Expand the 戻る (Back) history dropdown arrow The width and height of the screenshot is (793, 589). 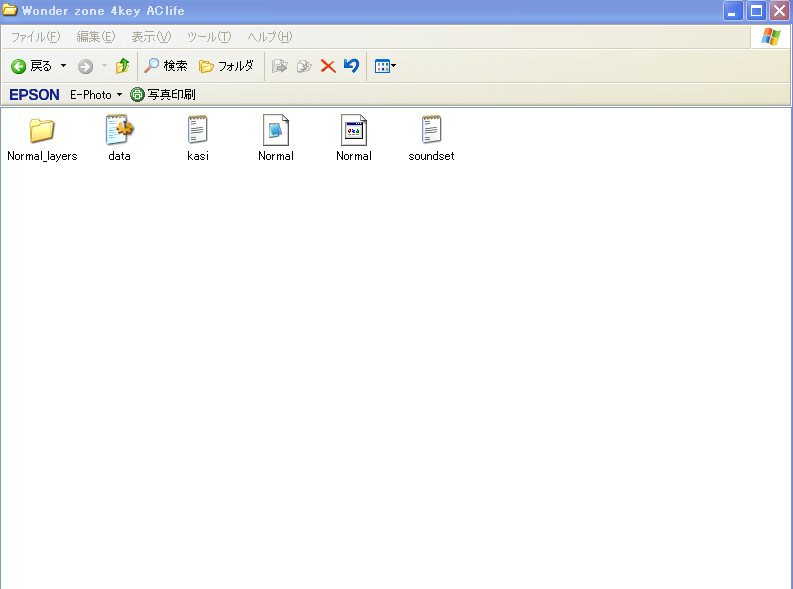pos(64,66)
